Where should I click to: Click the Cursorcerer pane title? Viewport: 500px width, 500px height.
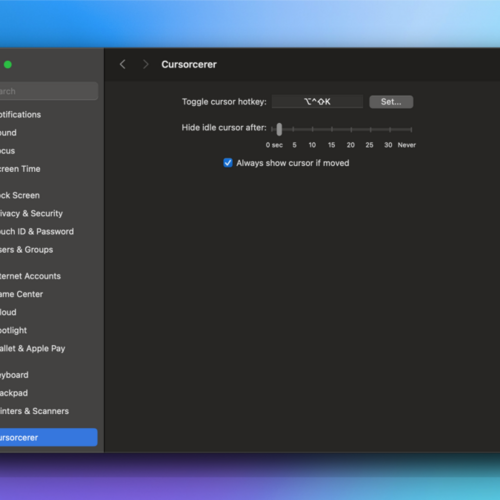(189, 64)
